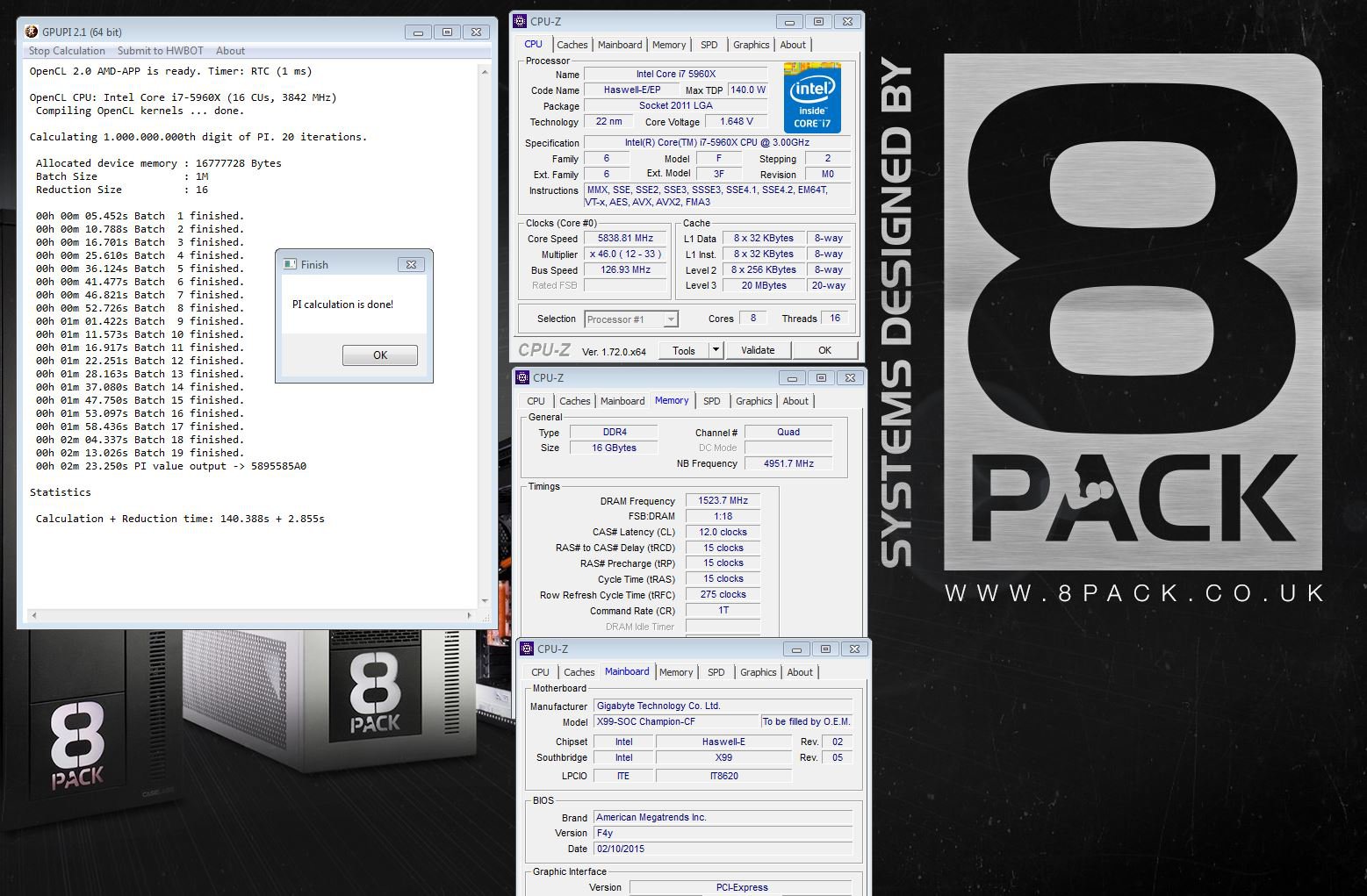
Task: Click the Technology value '22 nm'
Action: click(608, 121)
